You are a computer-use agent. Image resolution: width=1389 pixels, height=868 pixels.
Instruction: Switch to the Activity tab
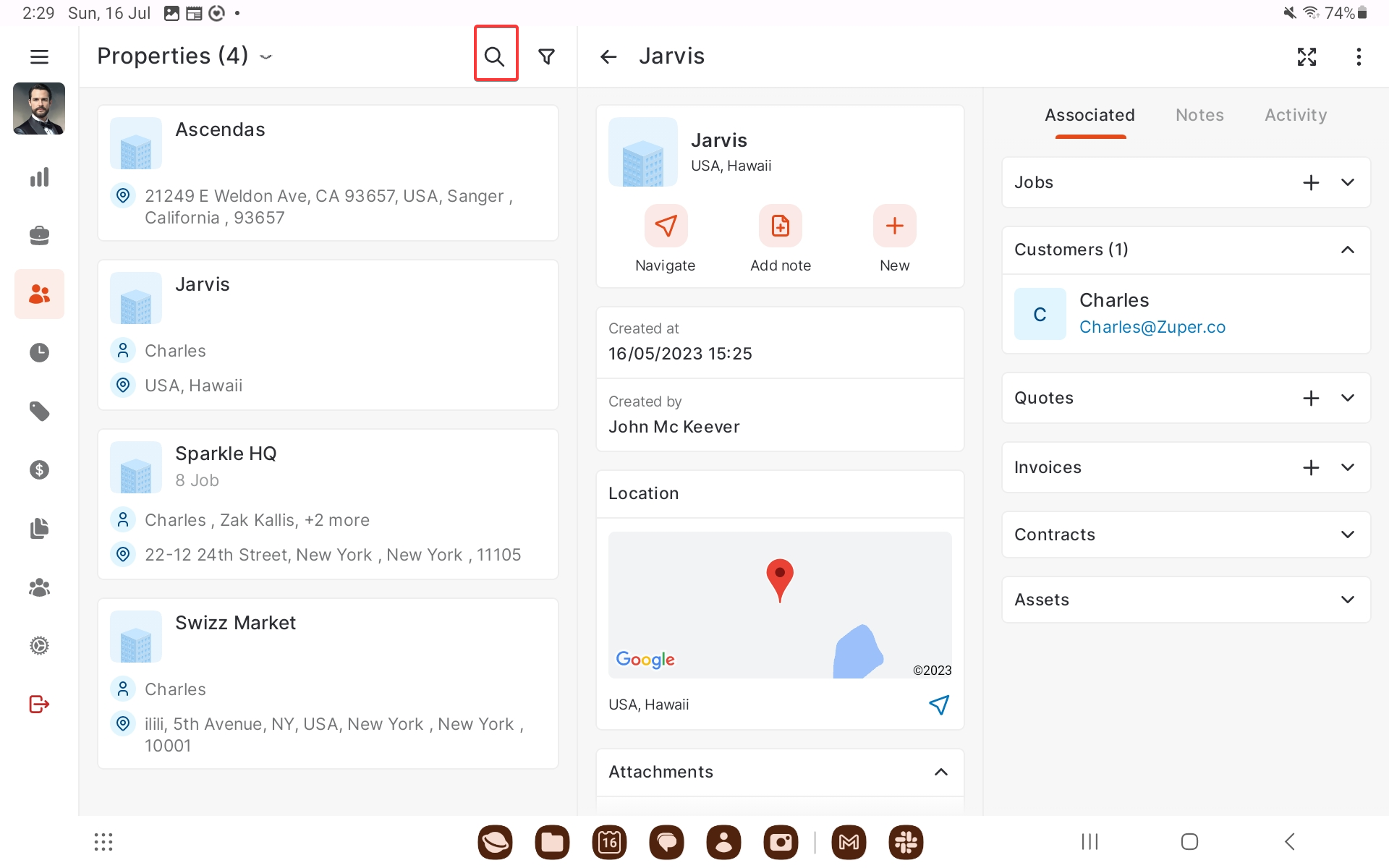[x=1295, y=115]
